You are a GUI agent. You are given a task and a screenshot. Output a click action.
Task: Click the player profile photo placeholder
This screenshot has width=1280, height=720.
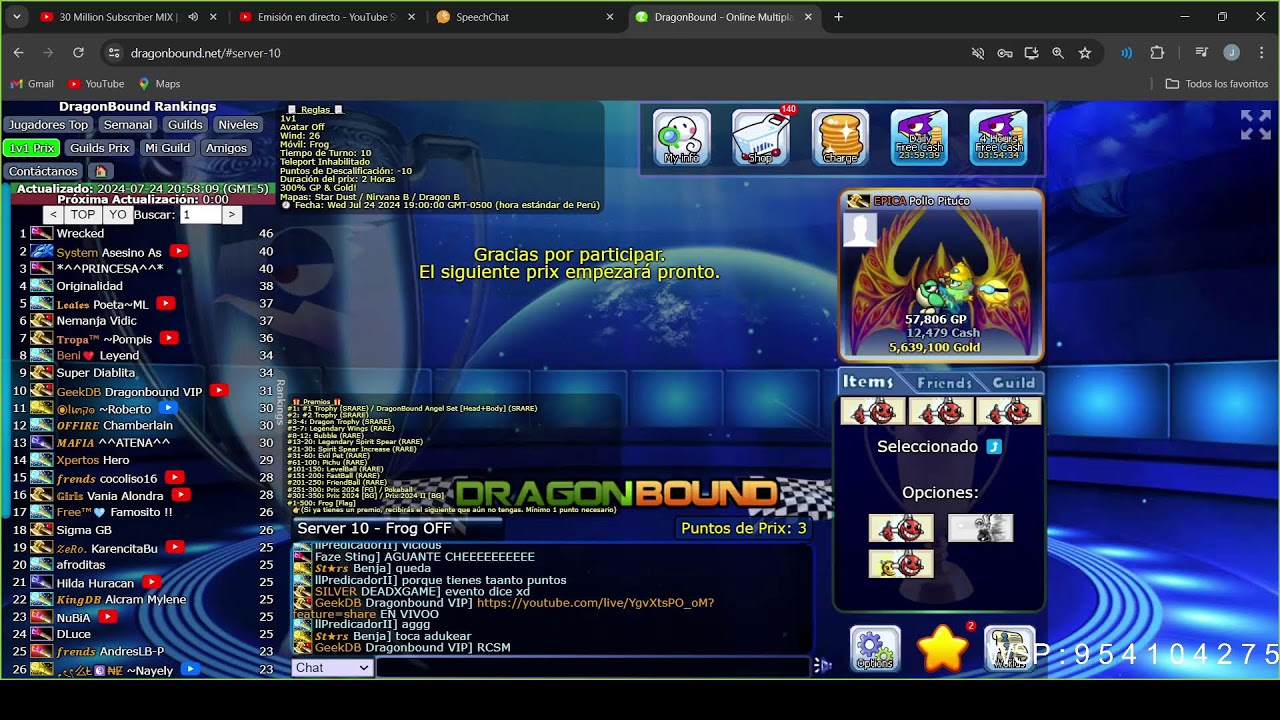tap(860, 230)
